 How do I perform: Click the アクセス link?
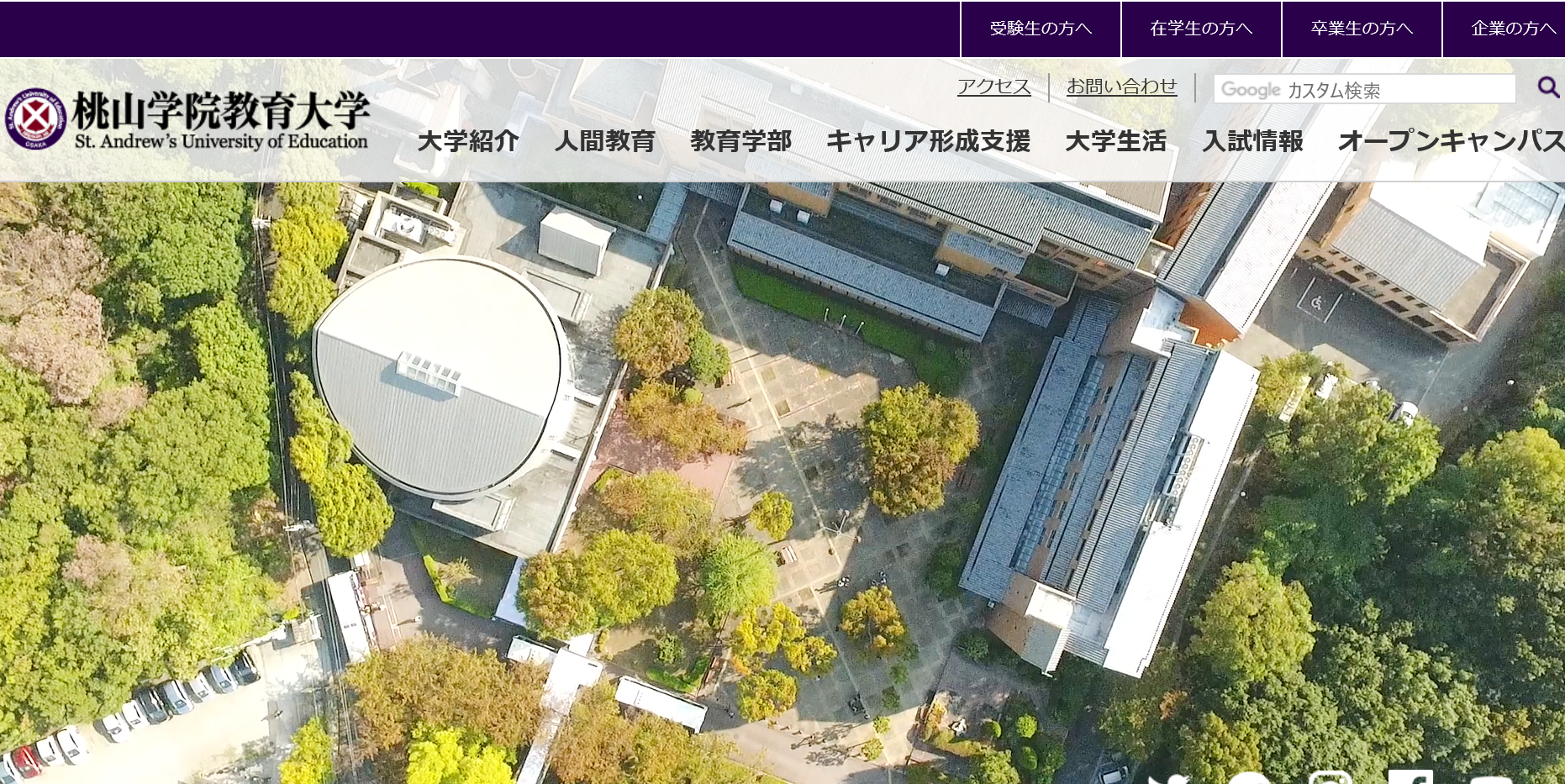pyautogui.click(x=993, y=86)
